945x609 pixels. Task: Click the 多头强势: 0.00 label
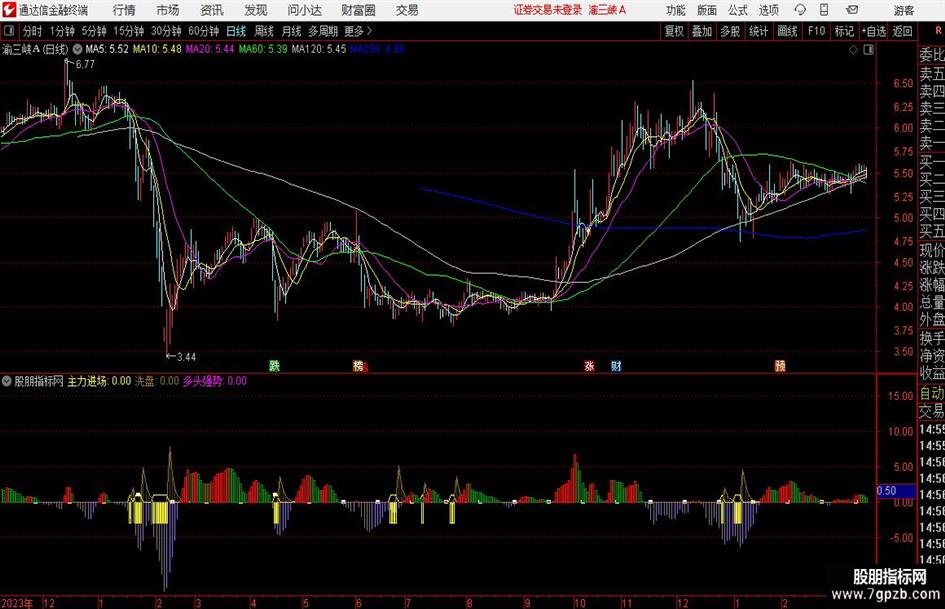tap(215, 381)
